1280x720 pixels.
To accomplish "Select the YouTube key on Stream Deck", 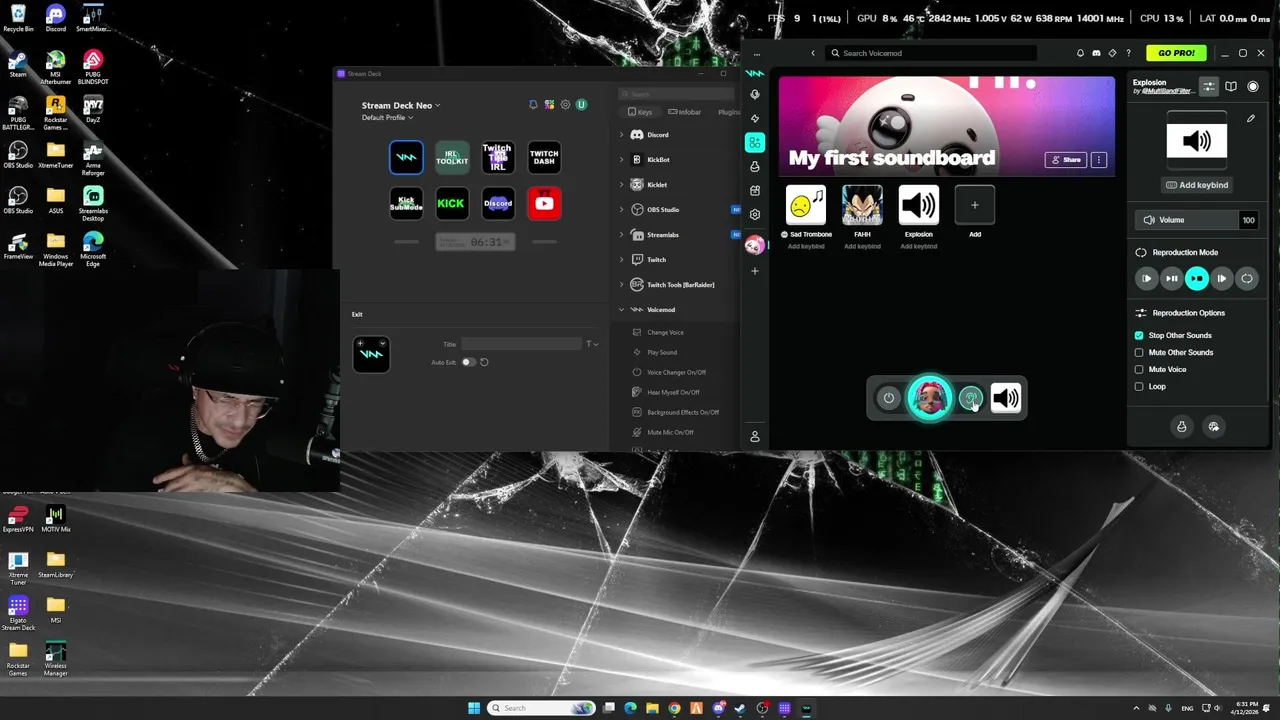I will (544, 203).
